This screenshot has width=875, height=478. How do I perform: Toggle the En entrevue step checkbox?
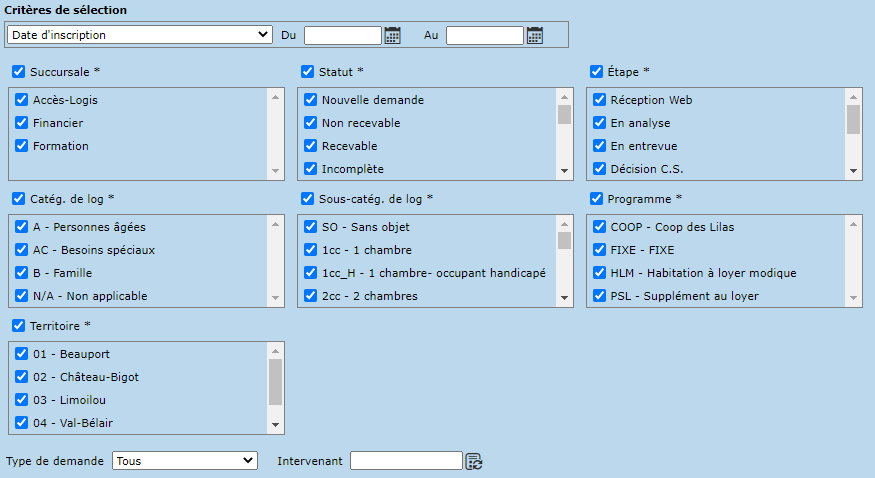(x=599, y=146)
